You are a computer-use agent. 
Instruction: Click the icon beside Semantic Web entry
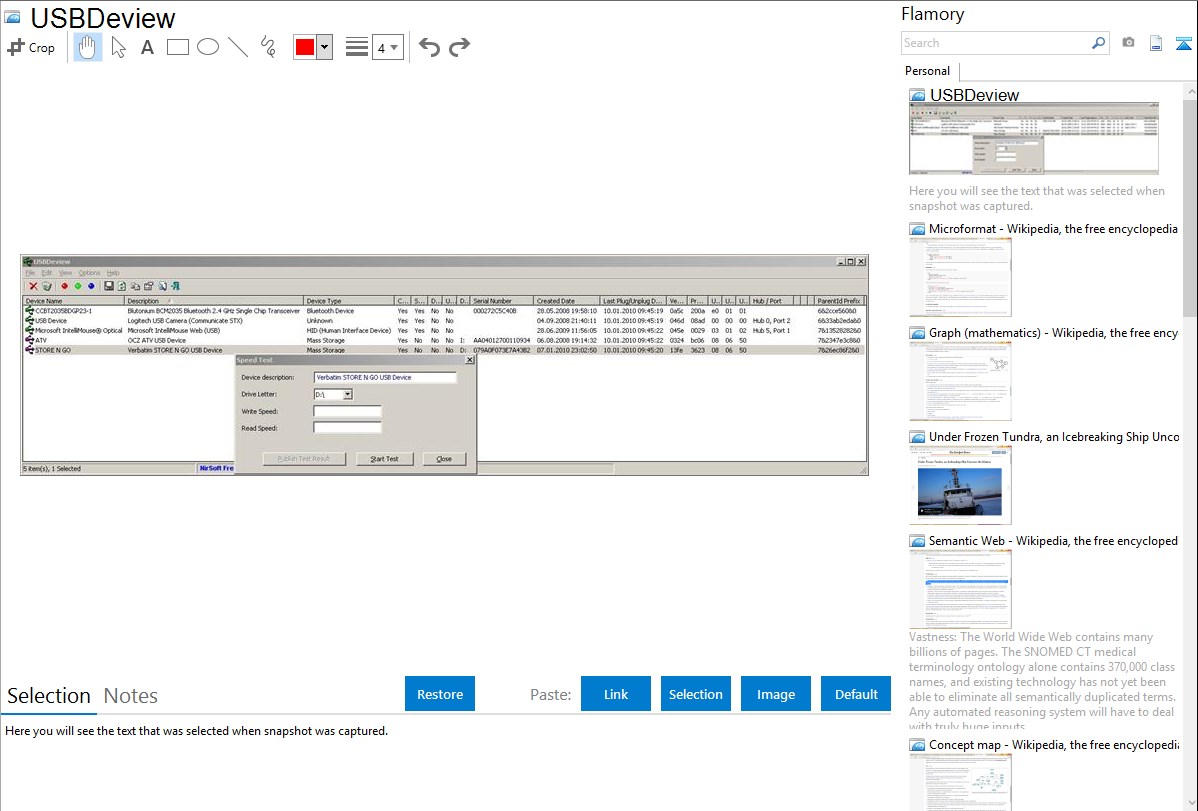point(917,541)
